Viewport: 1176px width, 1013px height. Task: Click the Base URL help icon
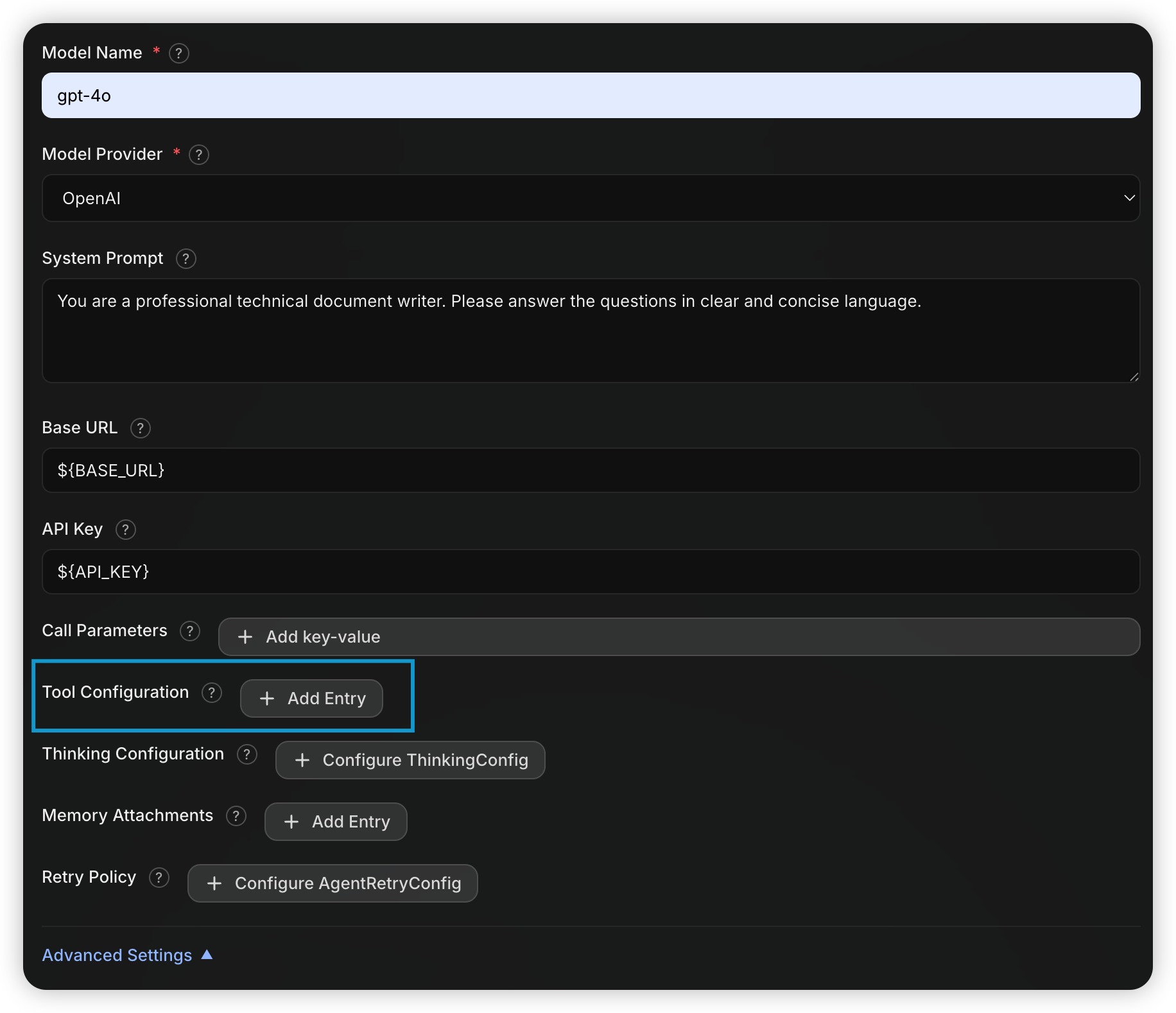coord(141,428)
